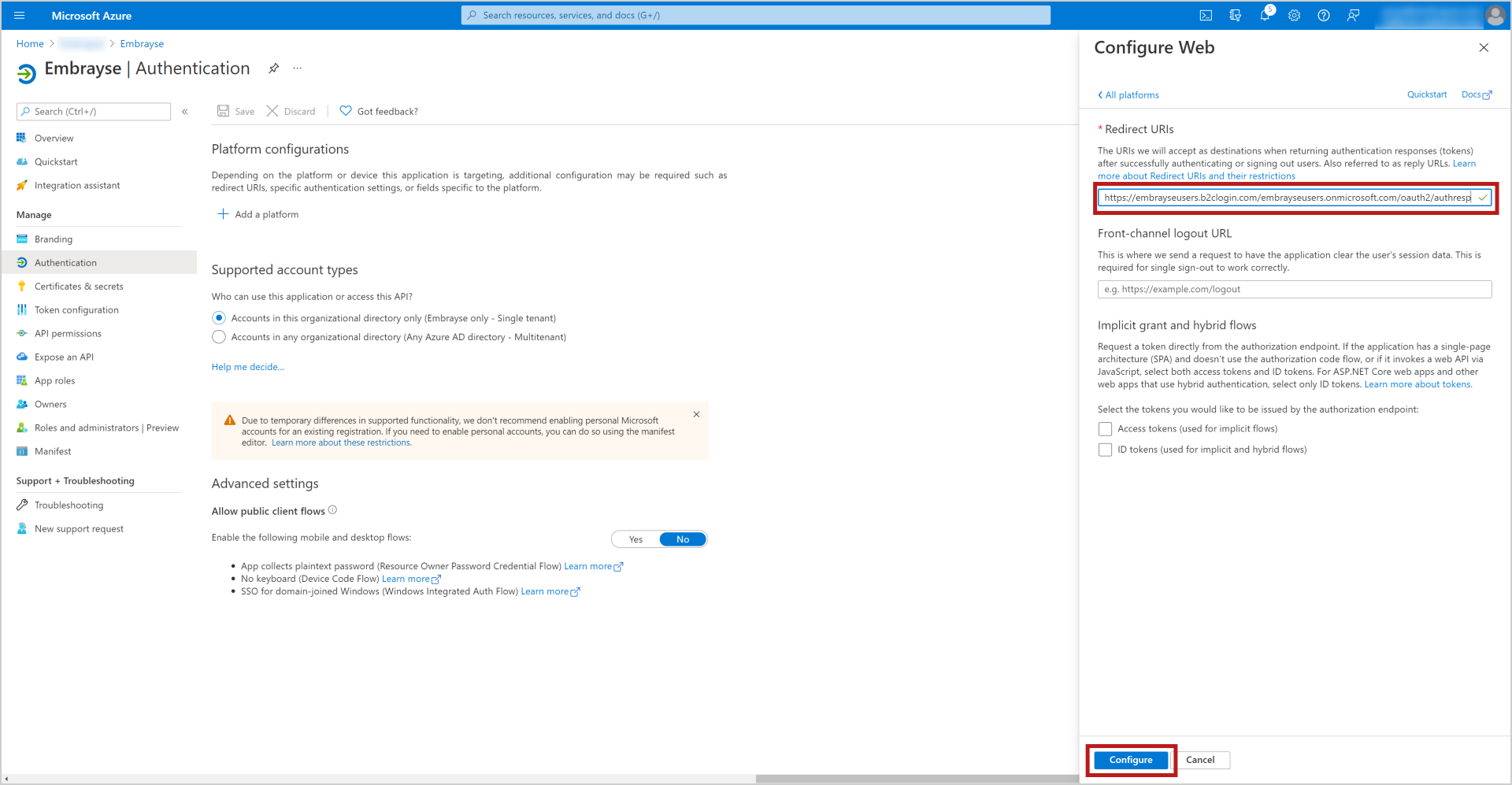Click Front-channel logout URL field
This screenshot has width=1512, height=785.
pos(1295,290)
